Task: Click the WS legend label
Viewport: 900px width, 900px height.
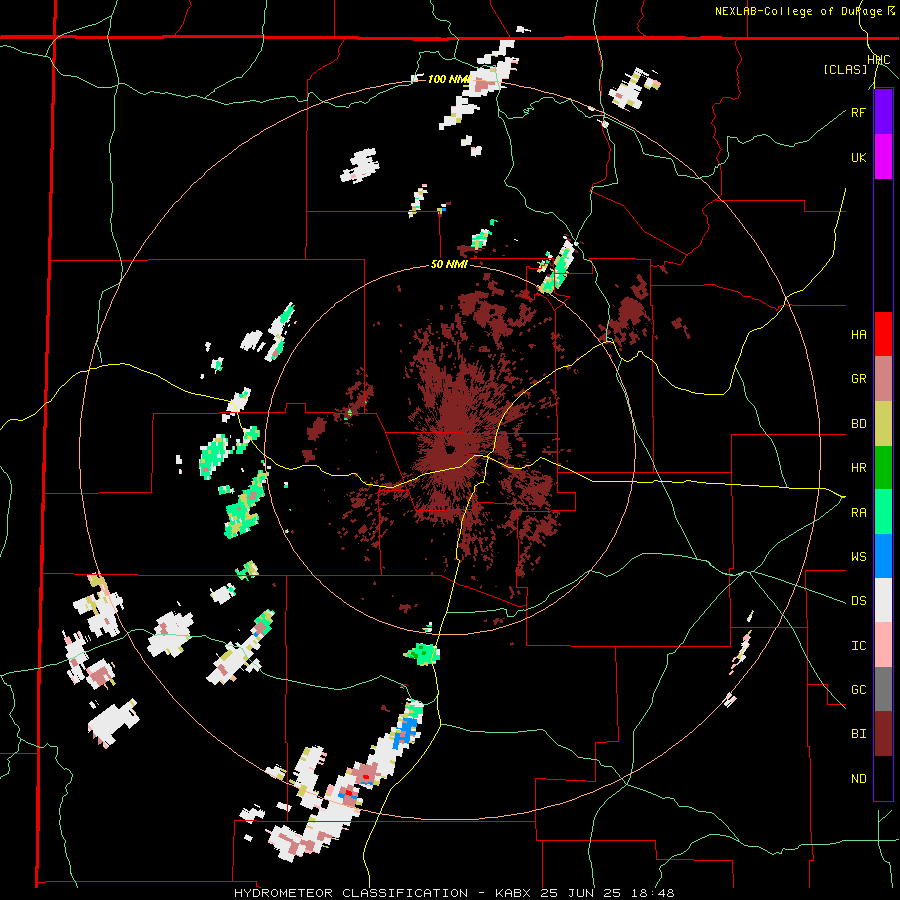Action: tap(858, 557)
